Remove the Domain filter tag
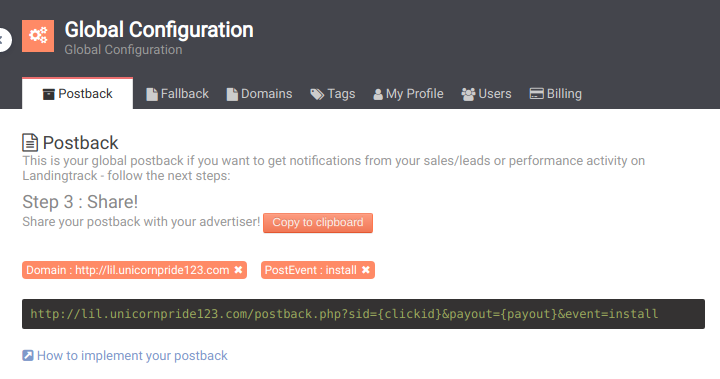The image size is (720, 379). click(x=238, y=270)
